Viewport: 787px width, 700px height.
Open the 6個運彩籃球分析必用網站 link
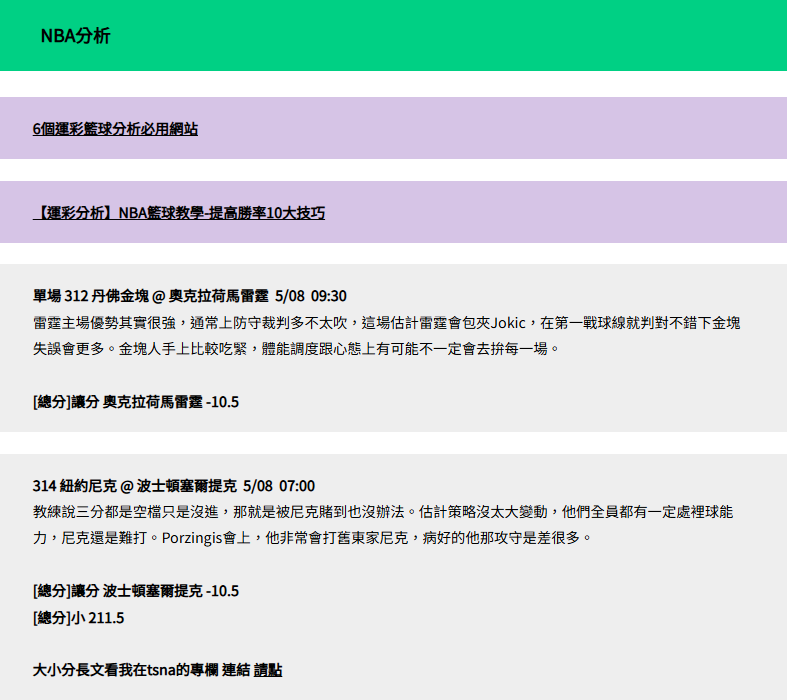point(115,129)
